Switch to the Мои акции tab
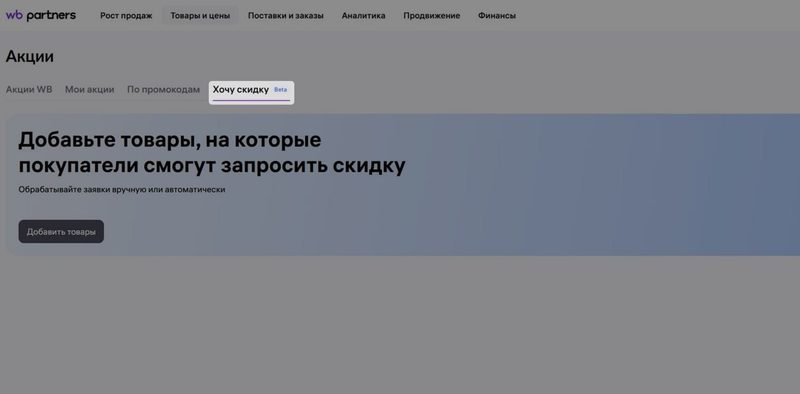This screenshot has width=800, height=394. (x=89, y=90)
